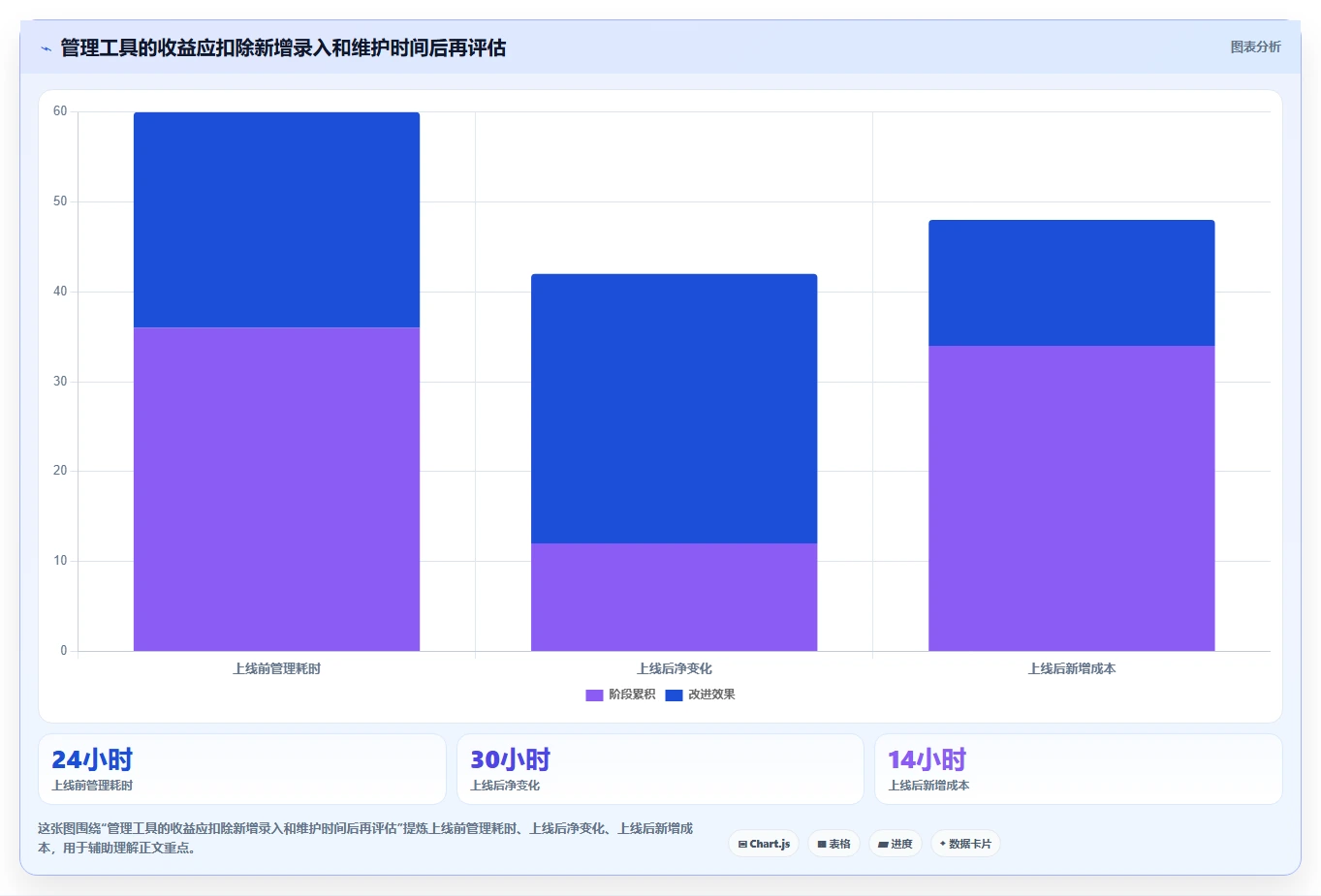Toggle the 阶段累积 legend entry

(x=620, y=695)
